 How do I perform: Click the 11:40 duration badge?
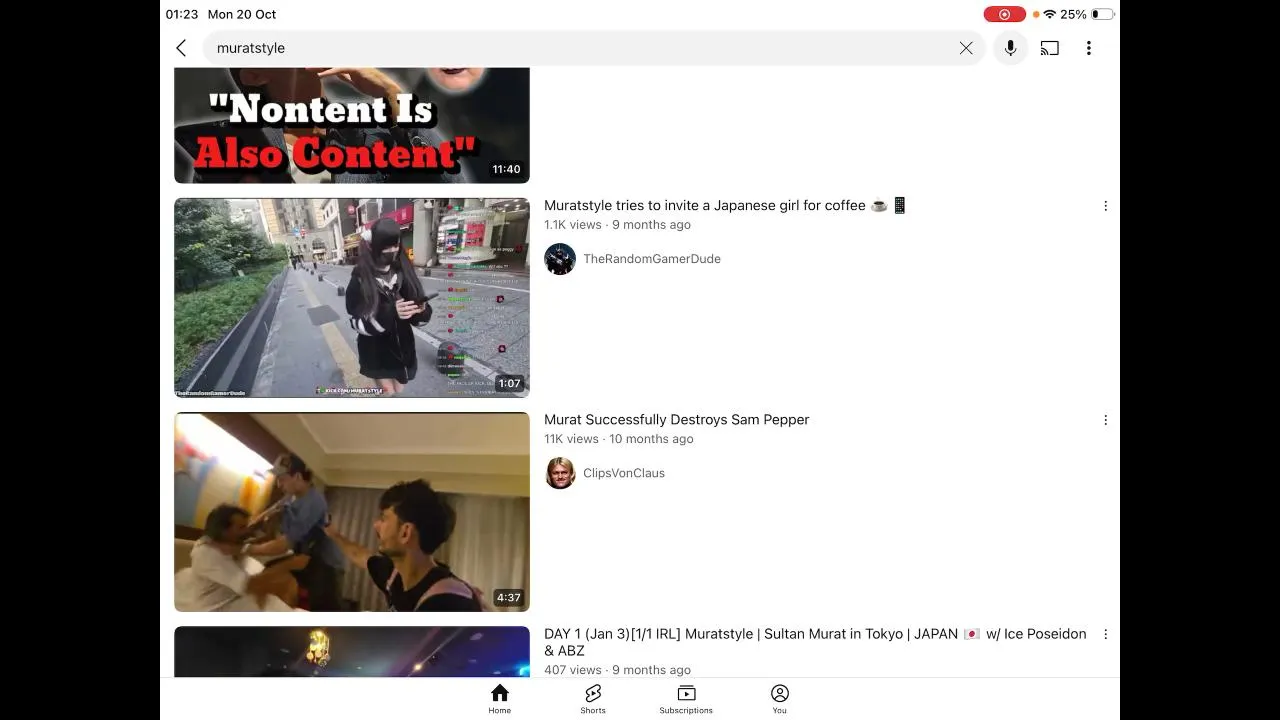pyautogui.click(x=506, y=169)
